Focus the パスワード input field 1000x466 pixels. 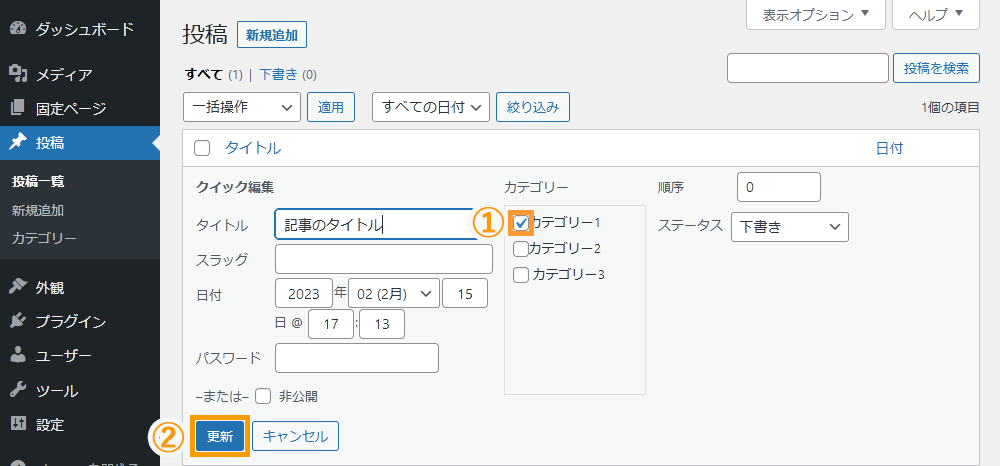point(357,358)
